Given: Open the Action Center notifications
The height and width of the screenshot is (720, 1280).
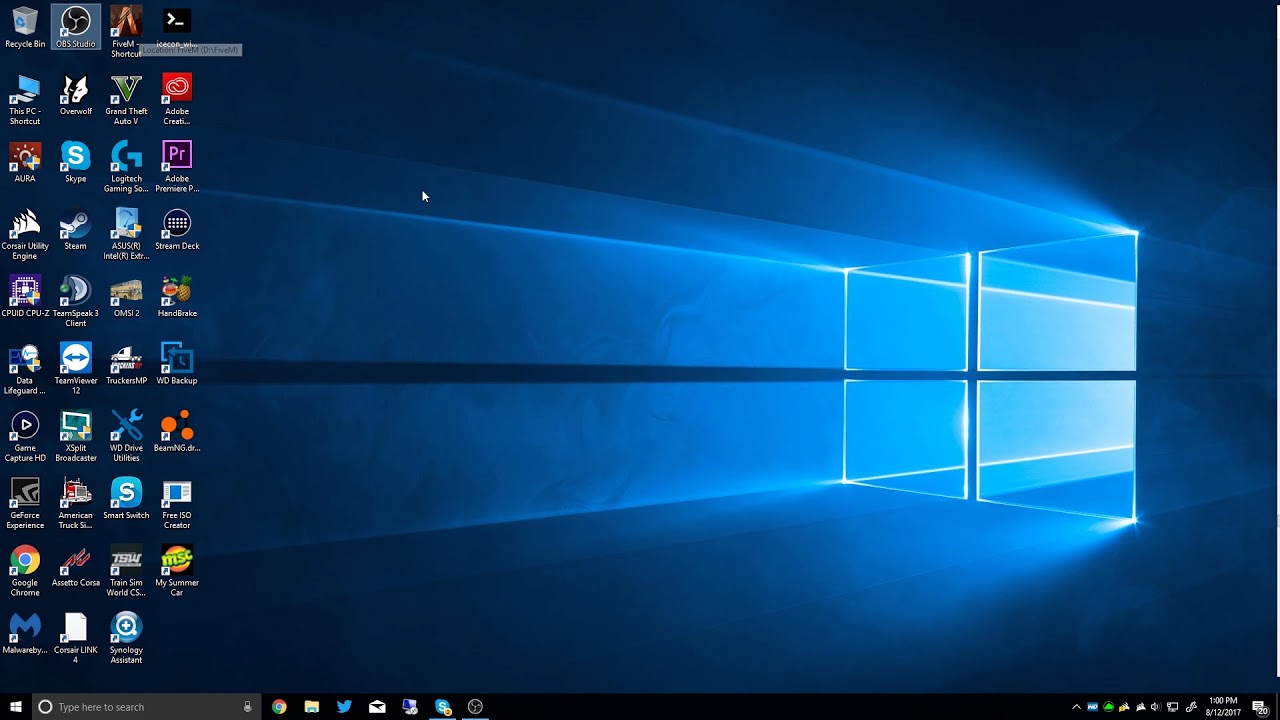Looking at the screenshot, I should pyautogui.click(x=1260, y=707).
